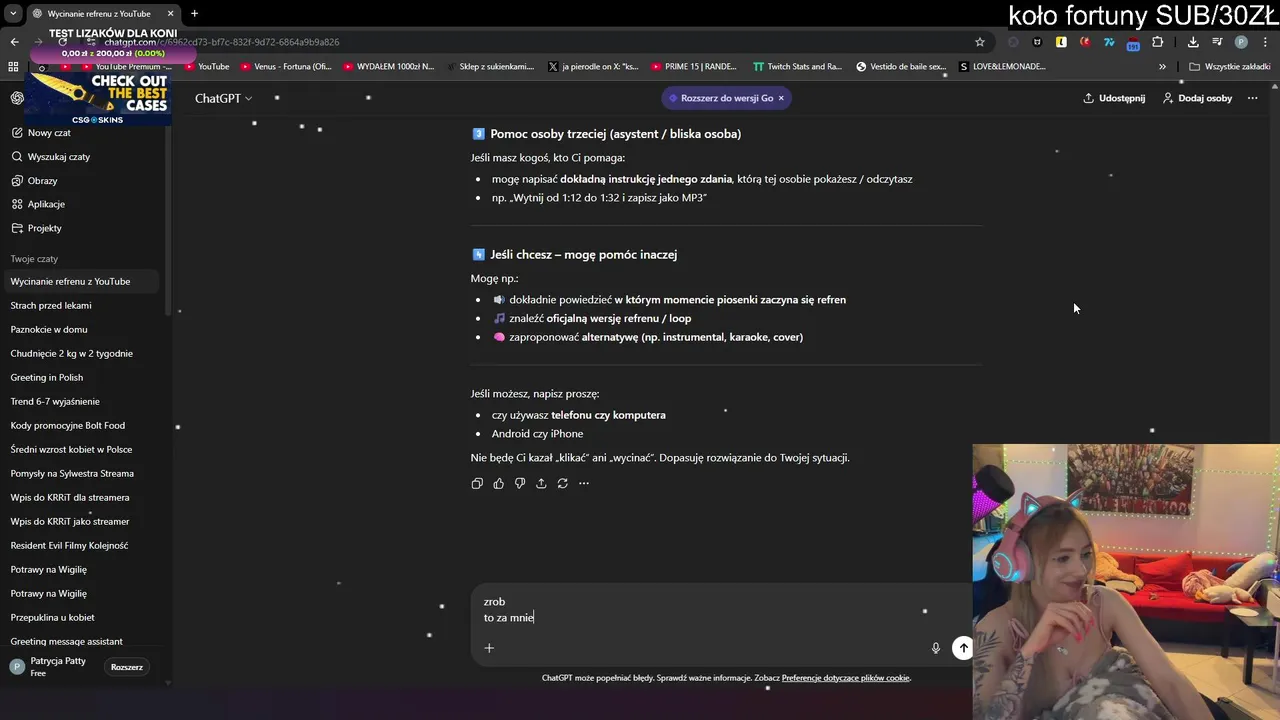Open Pomysły na Sylwestra Streama chat
This screenshot has width=1280, height=720.
(x=72, y=473)
